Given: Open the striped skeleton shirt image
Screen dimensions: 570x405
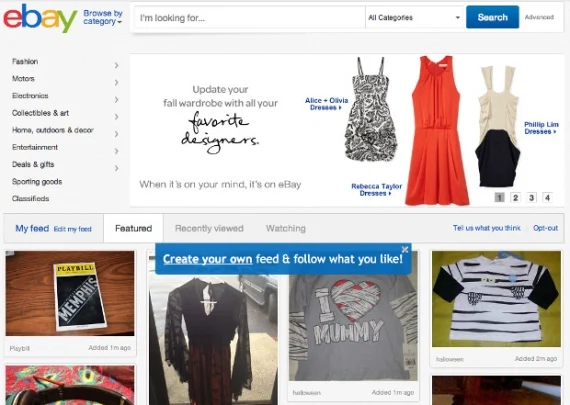Looking at the screenshot, I should click(x=496, y=299).
